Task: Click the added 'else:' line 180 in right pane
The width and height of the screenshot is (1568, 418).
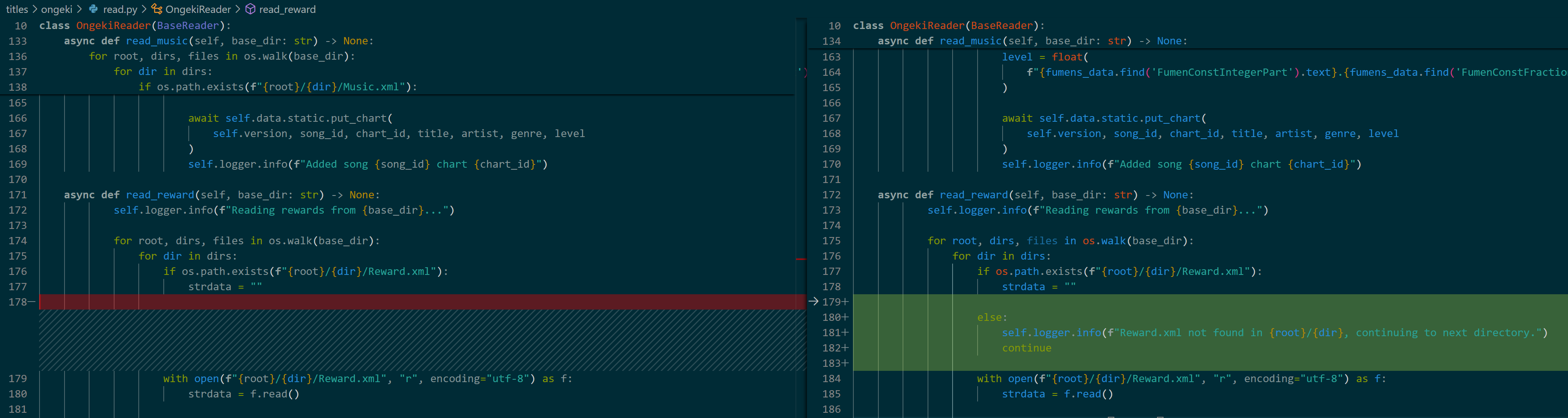Action: (x=992, y=317)
